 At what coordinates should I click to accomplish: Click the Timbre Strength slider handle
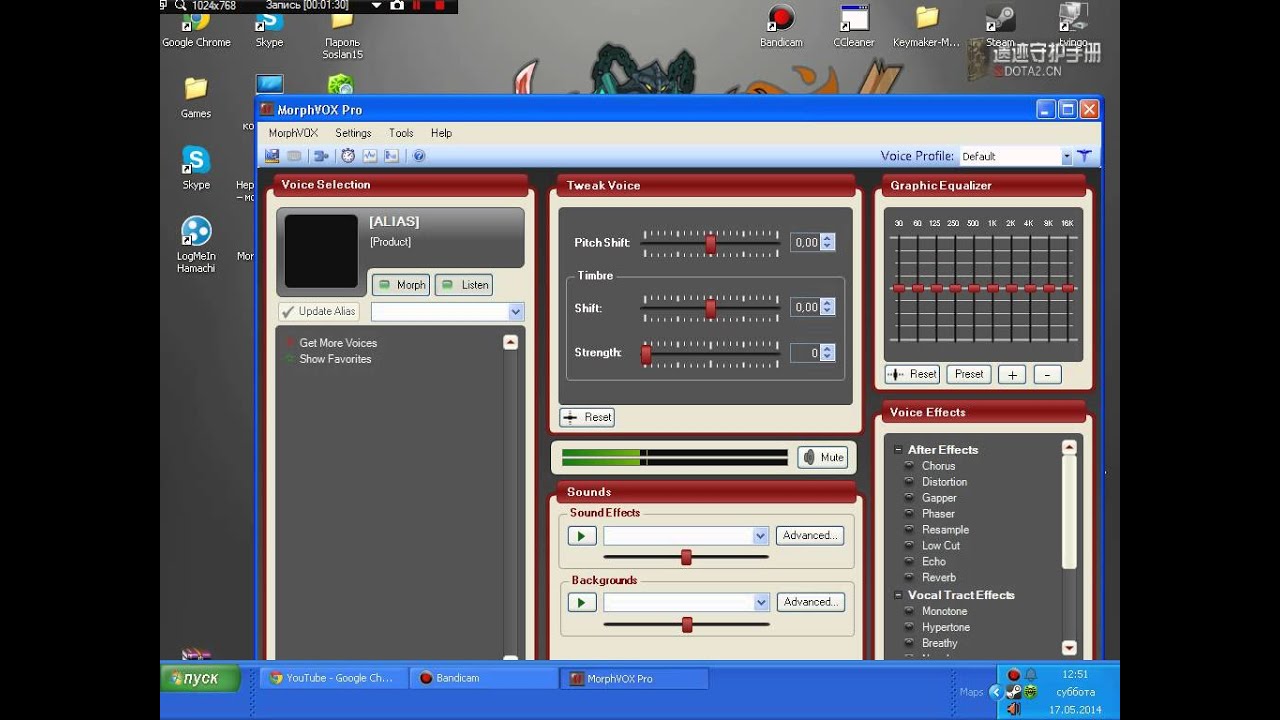pos(646,353)
